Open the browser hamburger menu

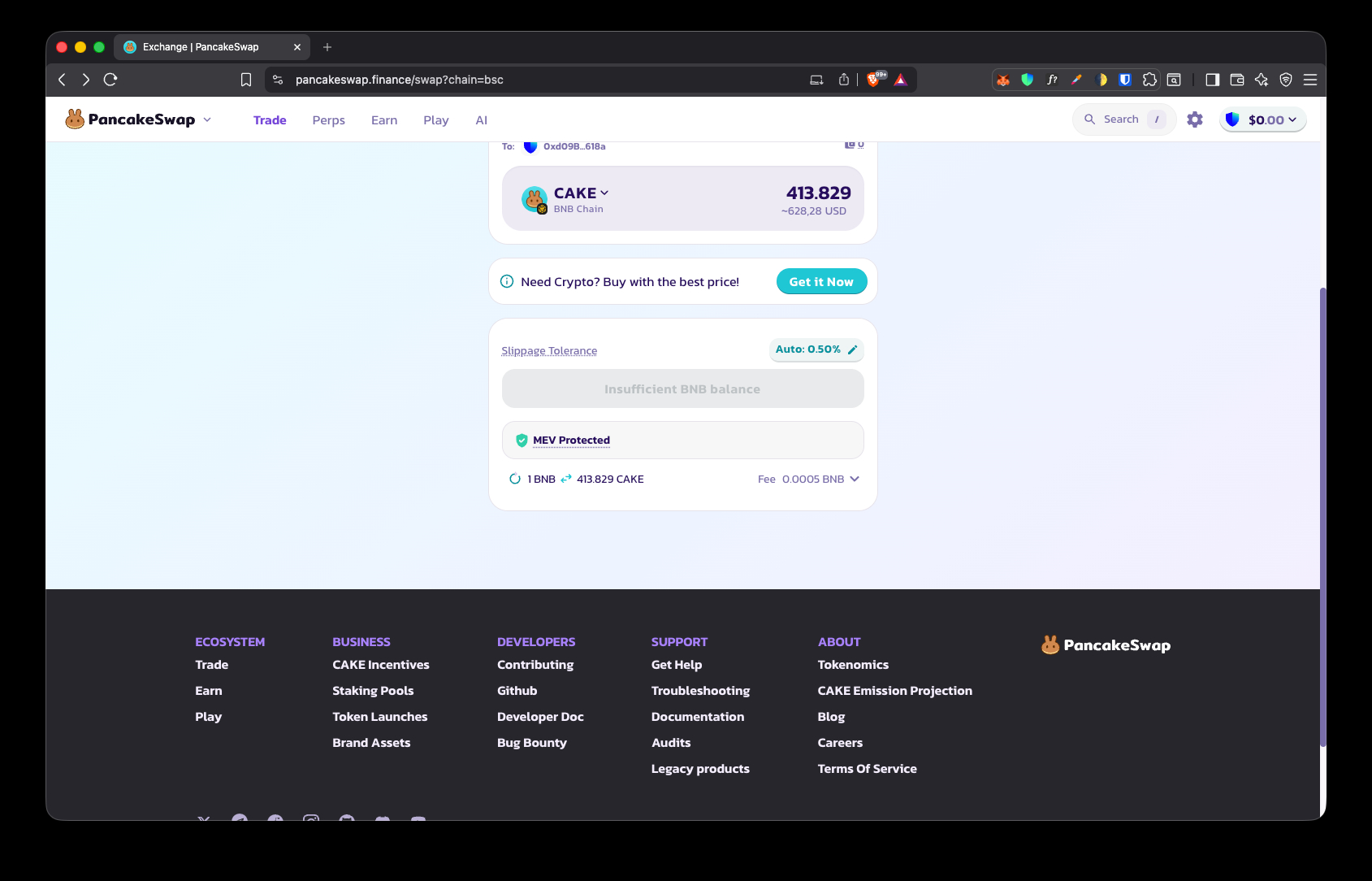click(1310, 80)
